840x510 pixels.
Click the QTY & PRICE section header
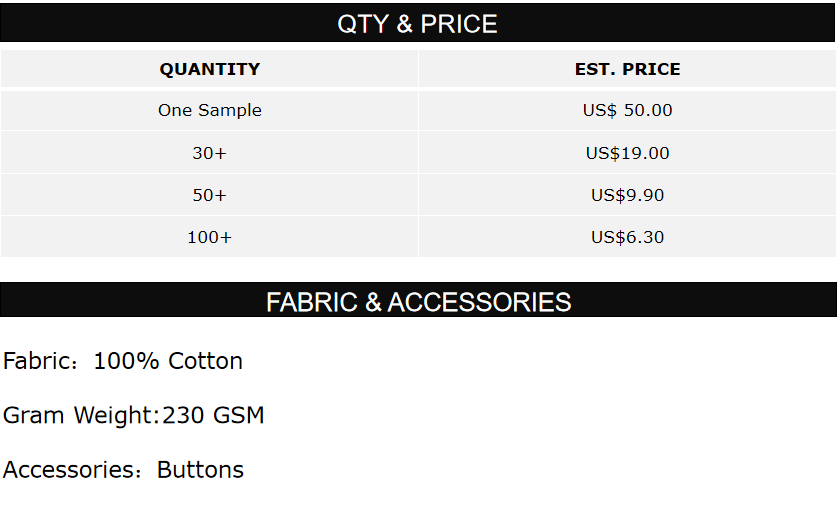pos(418,24)
